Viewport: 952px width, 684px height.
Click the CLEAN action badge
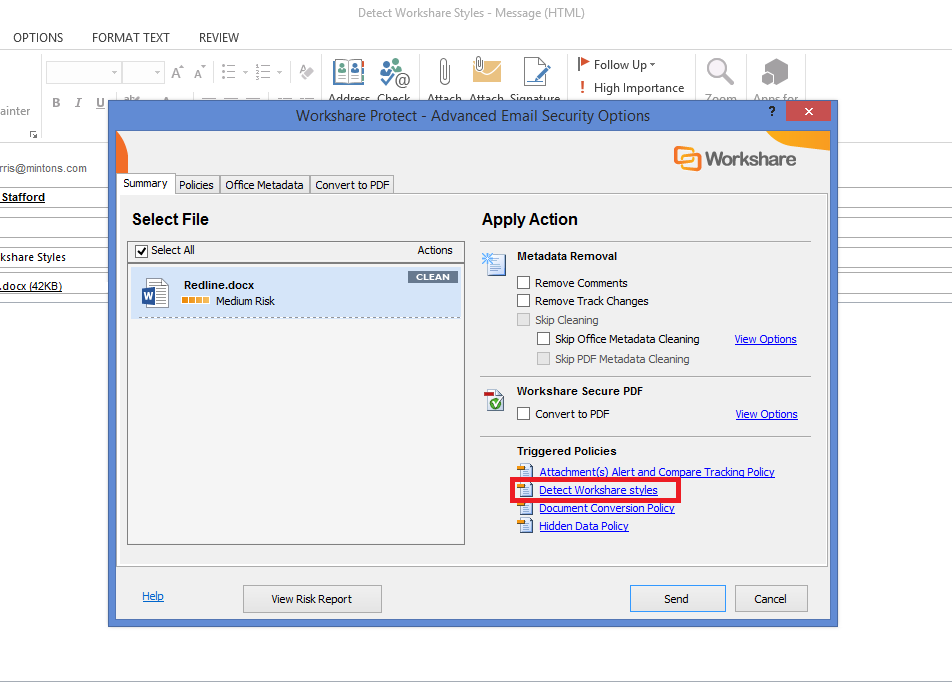coord(433,277)
